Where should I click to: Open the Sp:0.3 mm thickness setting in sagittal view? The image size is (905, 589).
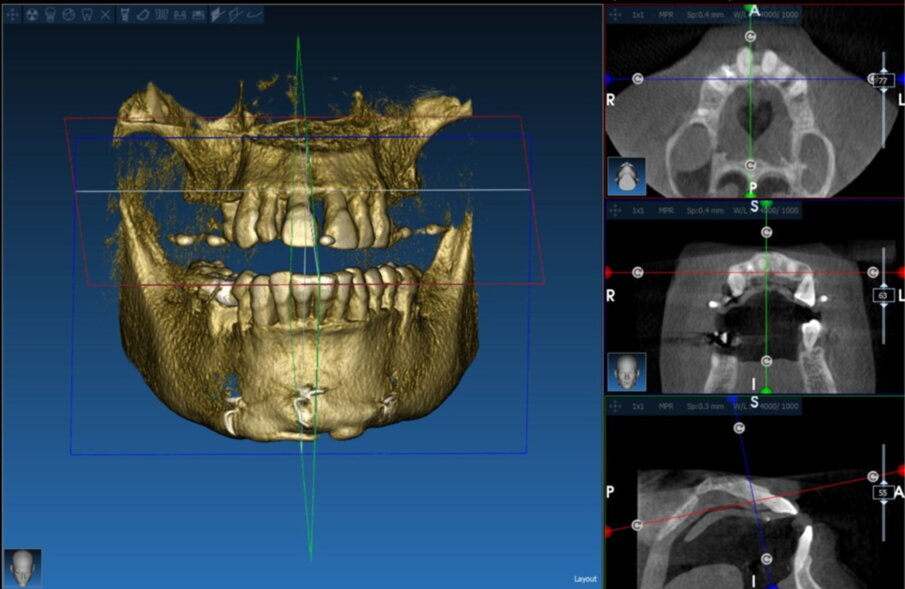coord(705,407)
